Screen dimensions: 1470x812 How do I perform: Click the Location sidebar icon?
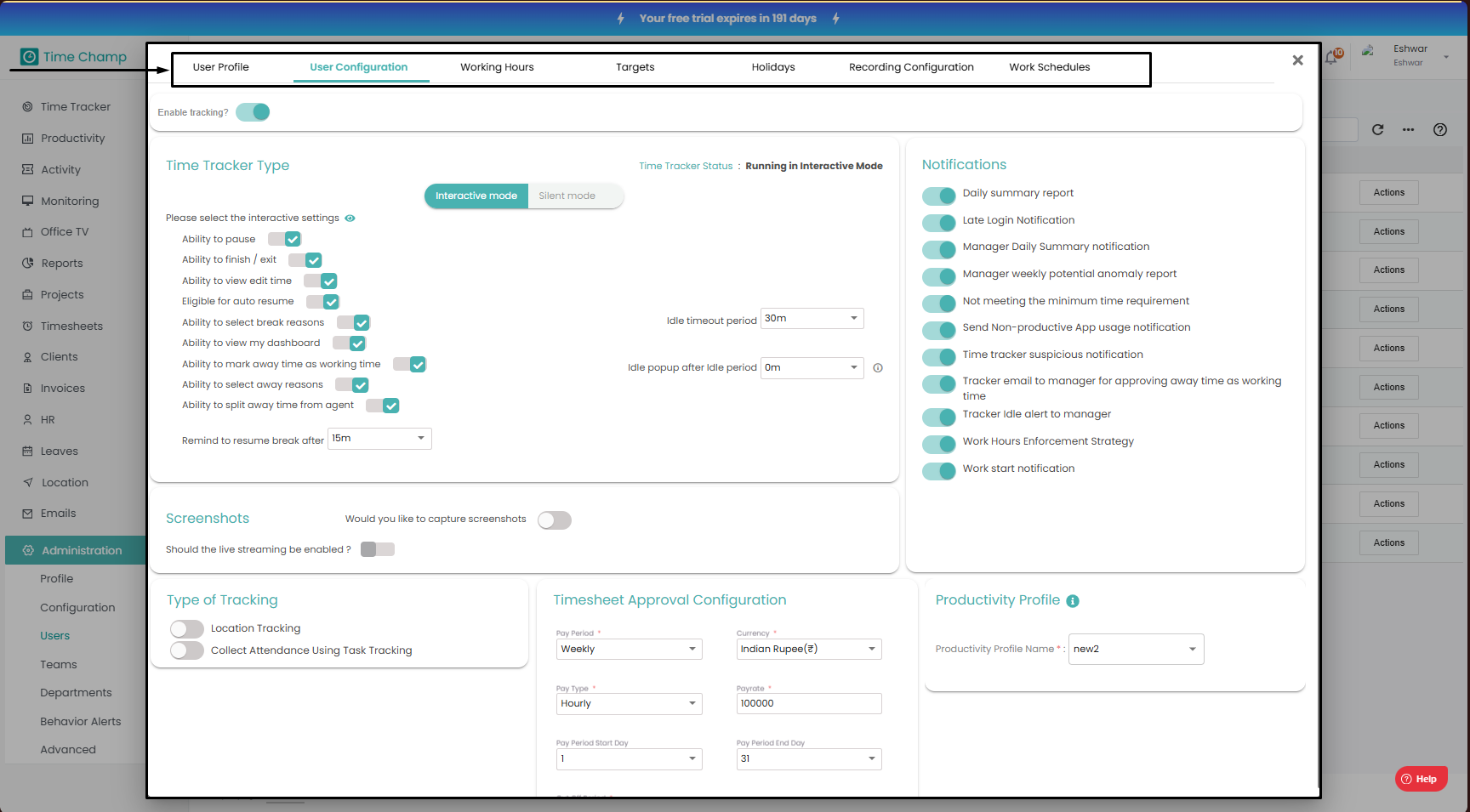click(27, 482)
